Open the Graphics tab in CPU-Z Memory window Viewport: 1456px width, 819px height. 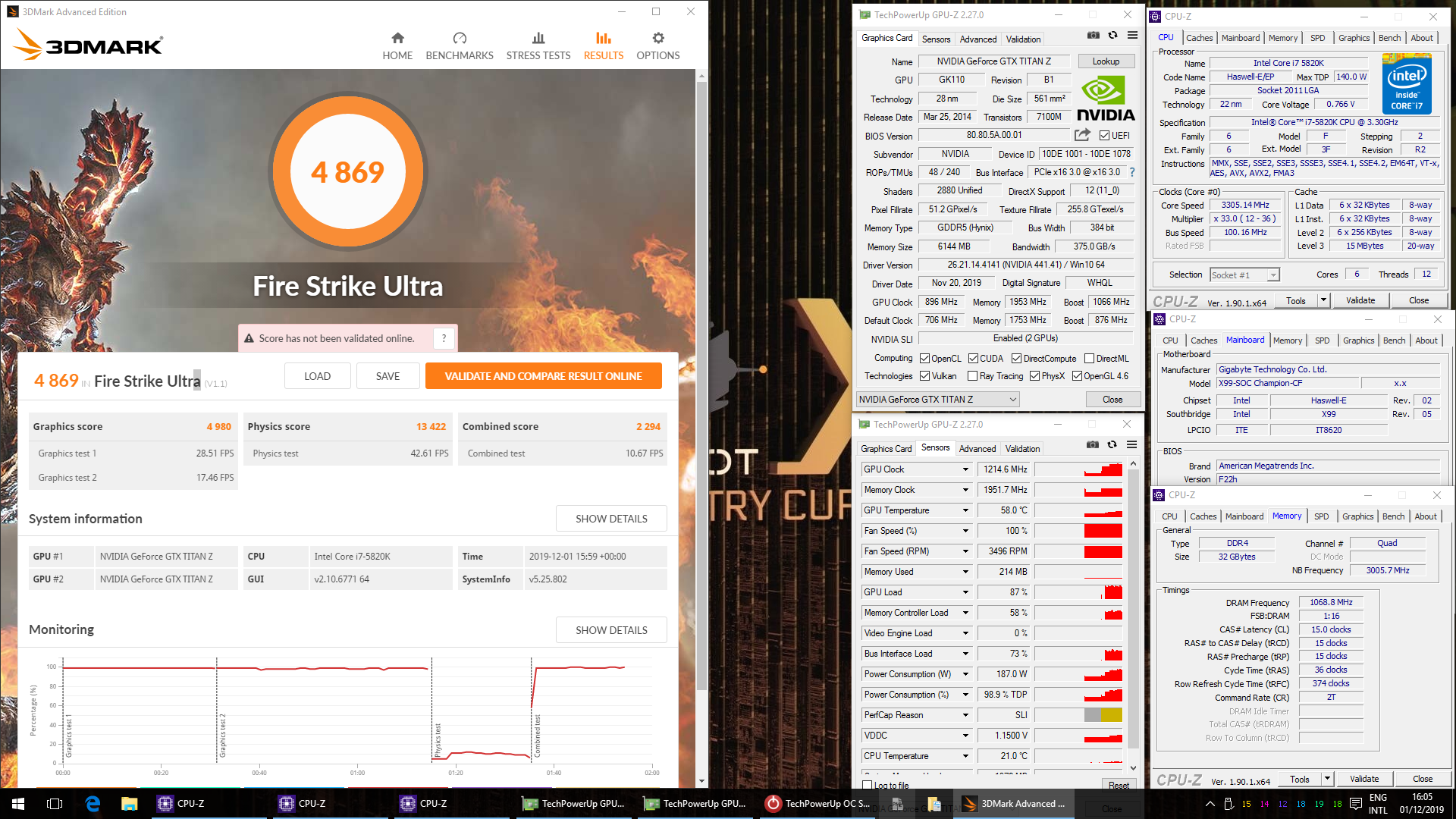click(x=1357, y=516)
